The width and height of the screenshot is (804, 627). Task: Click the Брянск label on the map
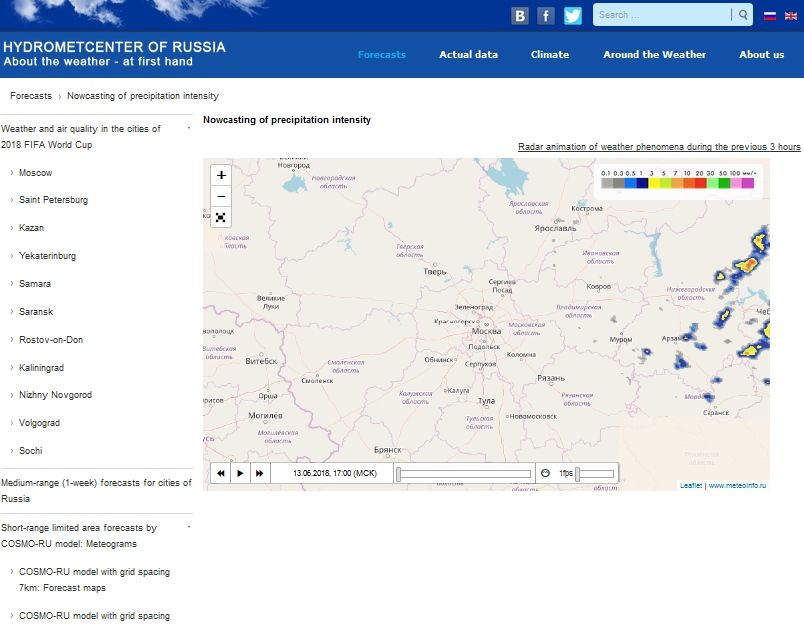pos(388,450)
